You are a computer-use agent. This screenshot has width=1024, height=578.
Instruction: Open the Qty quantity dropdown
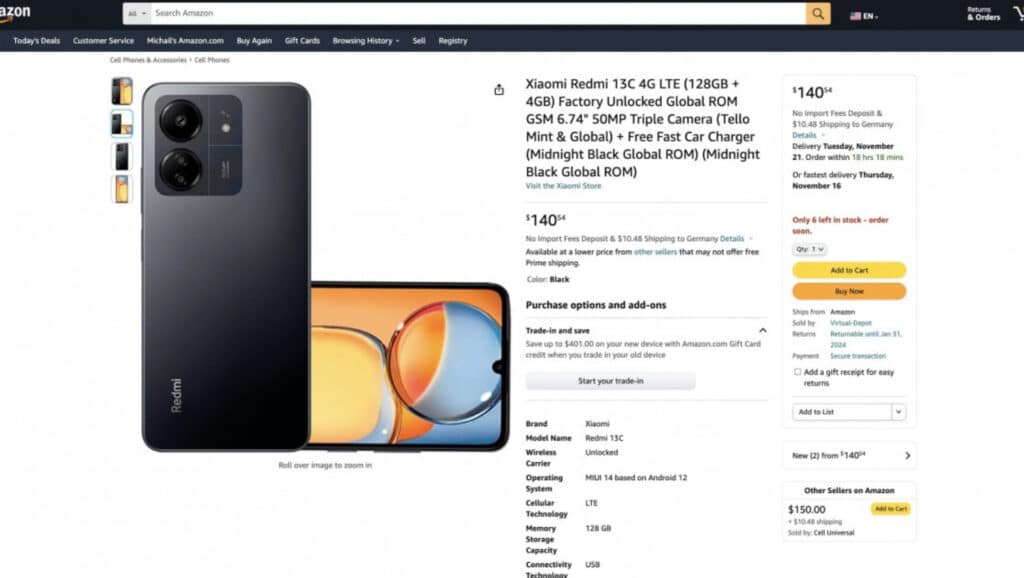pyautogui.click(x=809, y=249)
